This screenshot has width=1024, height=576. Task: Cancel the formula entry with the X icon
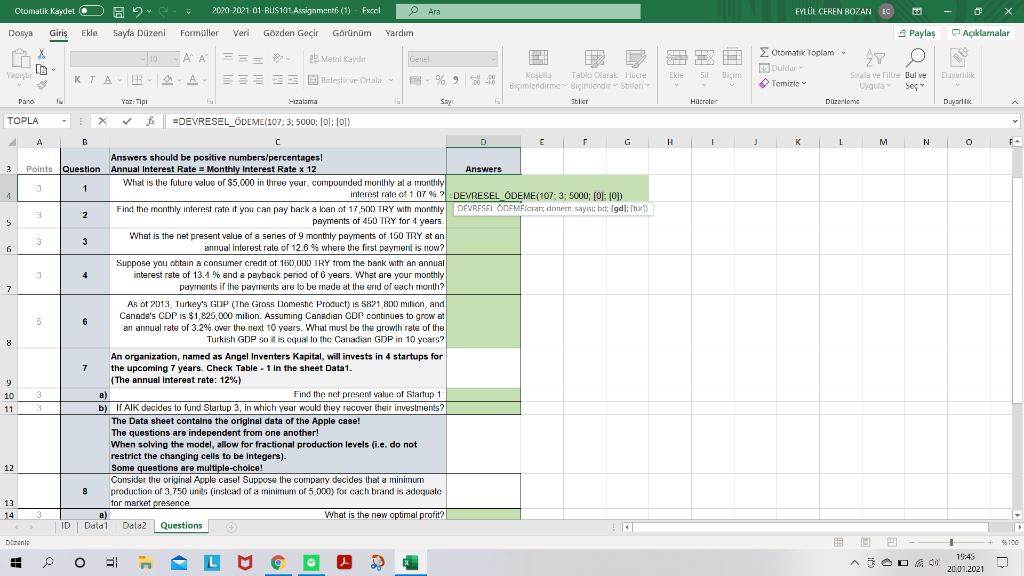click(x=103, y=121)
